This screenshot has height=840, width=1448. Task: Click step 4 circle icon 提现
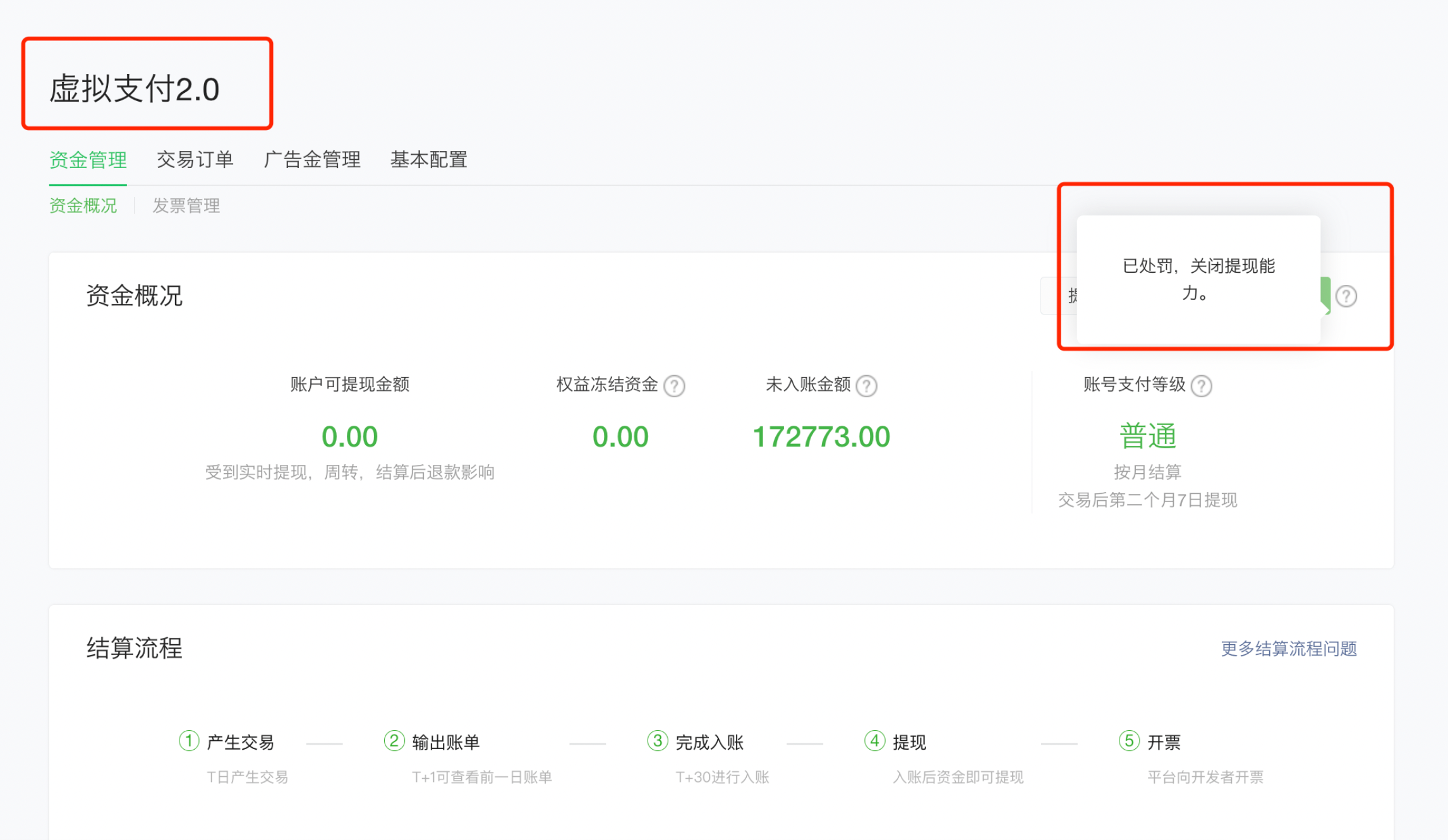874,741
